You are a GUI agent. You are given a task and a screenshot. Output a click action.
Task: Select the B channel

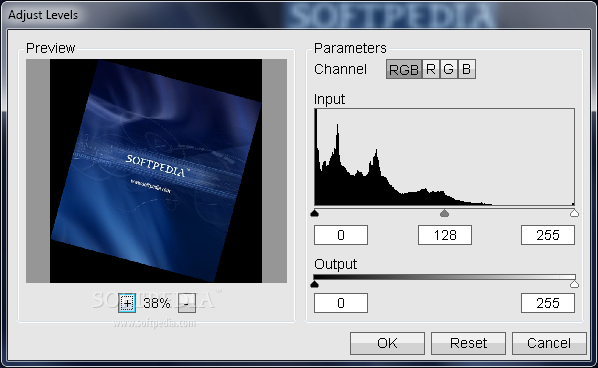(x=467, y=69)
